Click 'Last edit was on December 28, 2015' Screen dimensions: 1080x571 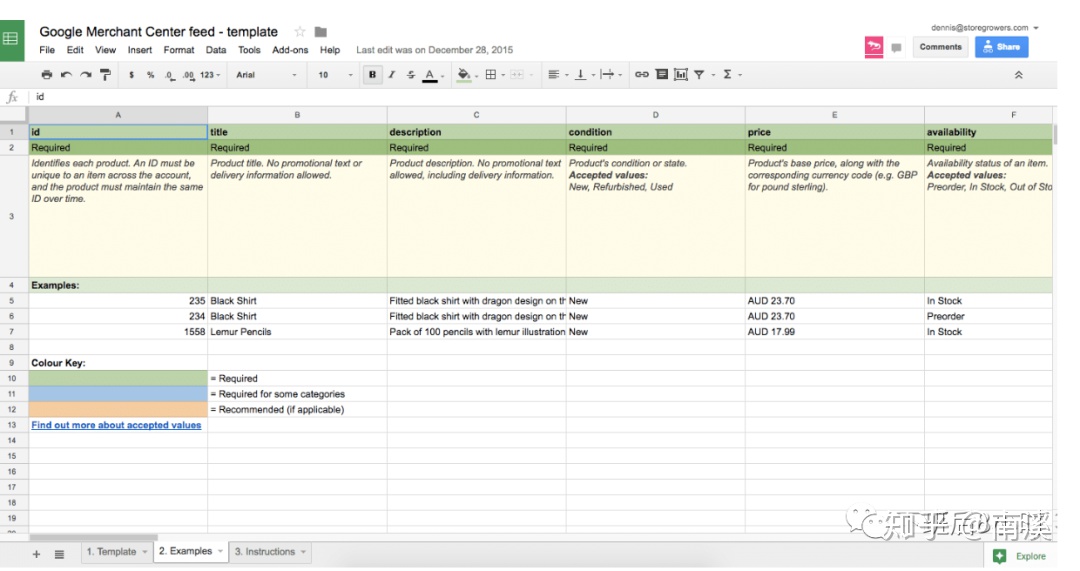[x=435, y=50]
